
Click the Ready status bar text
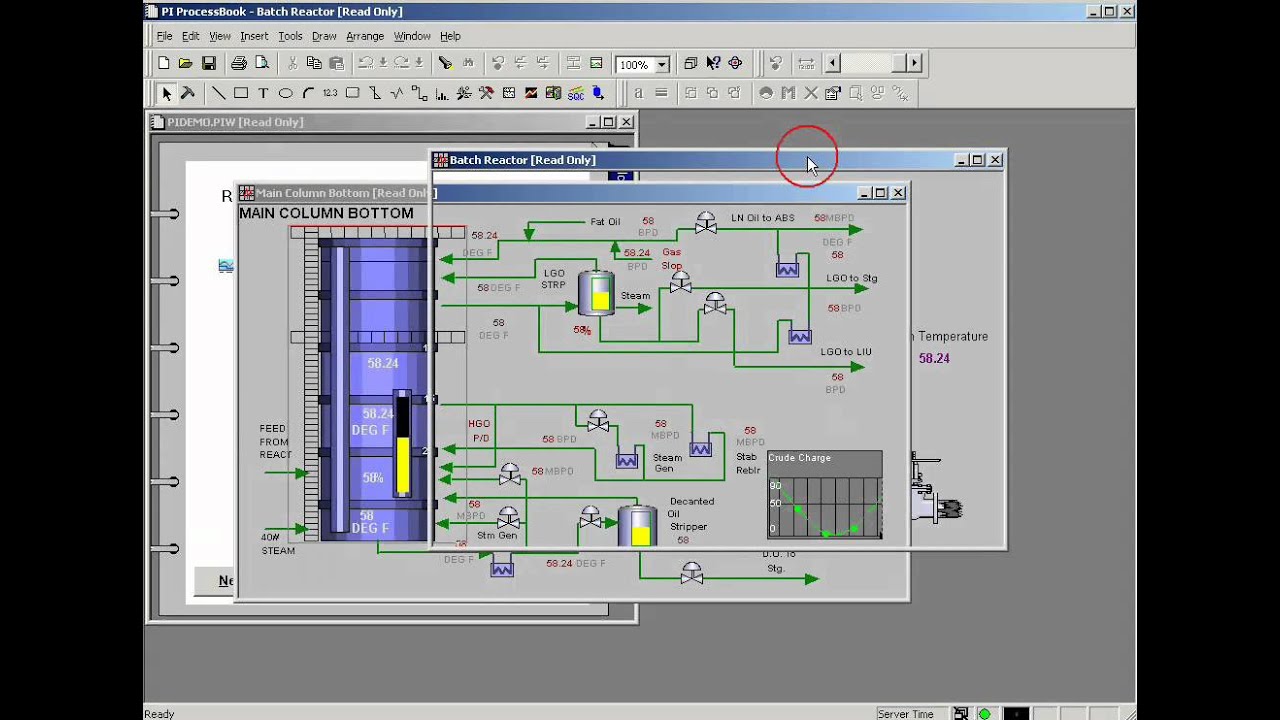159,714
